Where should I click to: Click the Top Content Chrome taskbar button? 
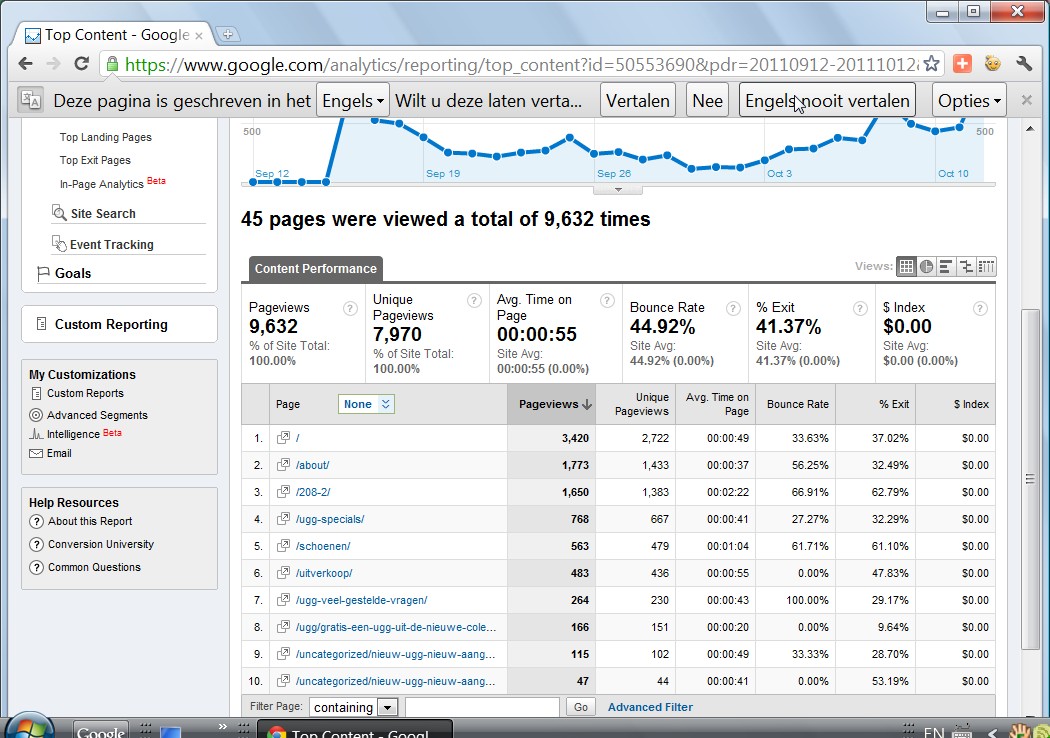pyautogui.click(x=355, y=730)
